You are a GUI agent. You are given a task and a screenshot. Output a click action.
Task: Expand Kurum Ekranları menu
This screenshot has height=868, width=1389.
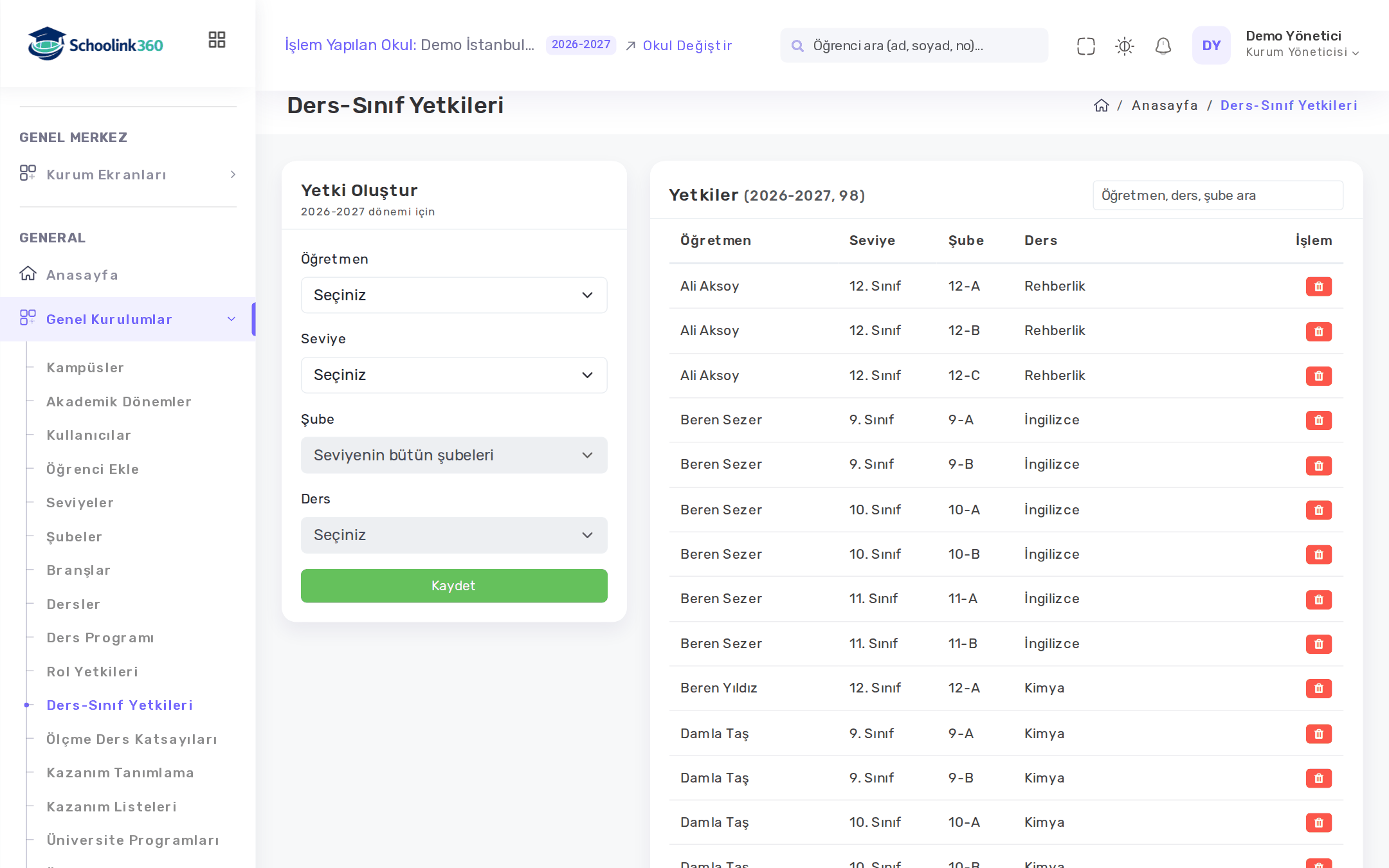tap(128, 174)
